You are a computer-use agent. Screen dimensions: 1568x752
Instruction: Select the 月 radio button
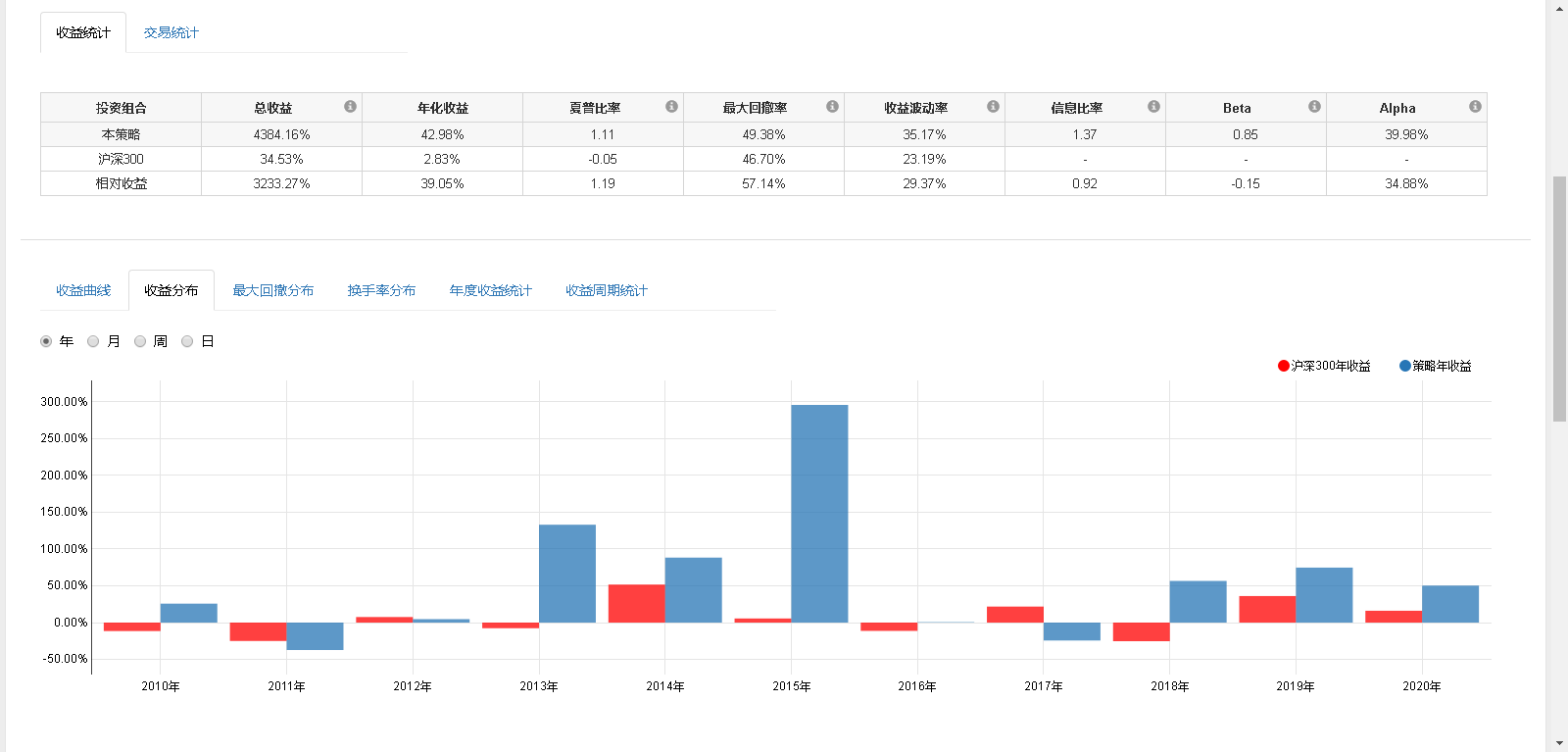93,341
